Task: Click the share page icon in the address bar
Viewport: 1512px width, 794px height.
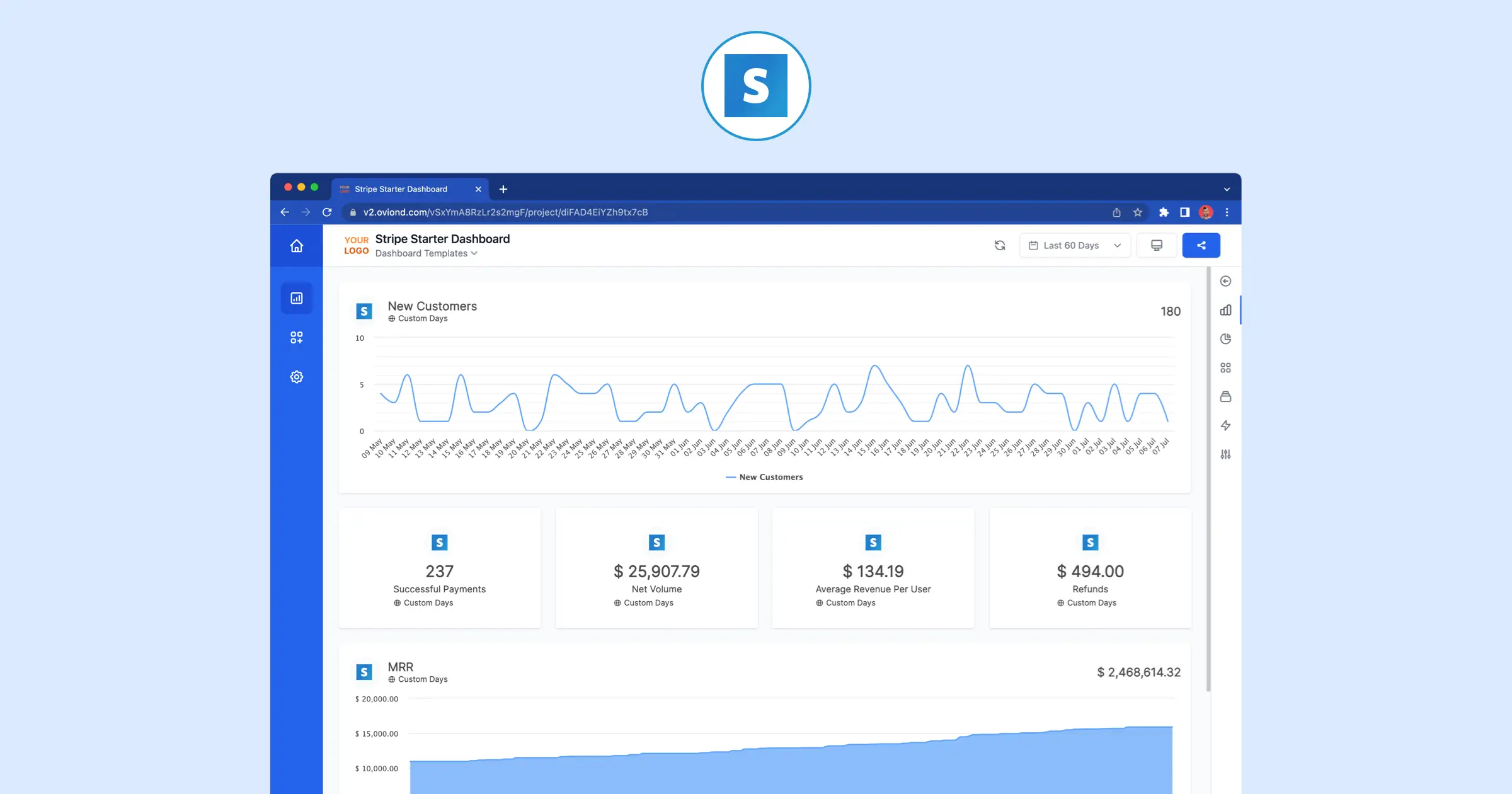Action: coord(1116,212)
